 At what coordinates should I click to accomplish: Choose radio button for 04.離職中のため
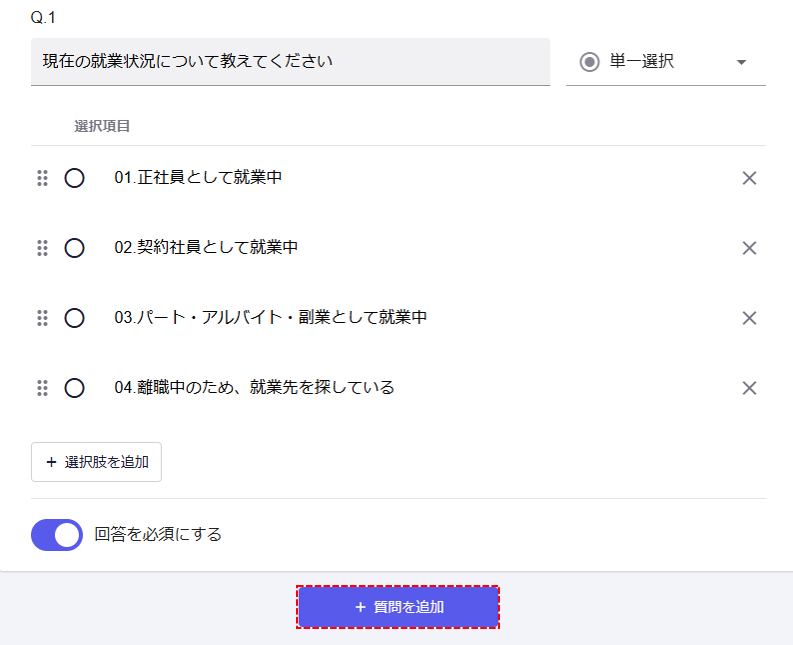click(x=74, y=388)
